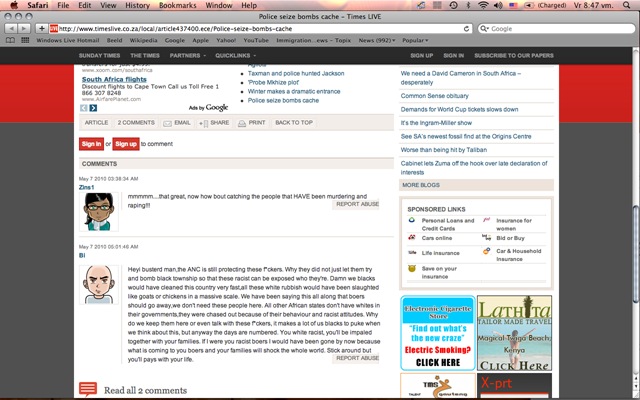Switch to the 2 COMMENTS tab

coord(136,122)
